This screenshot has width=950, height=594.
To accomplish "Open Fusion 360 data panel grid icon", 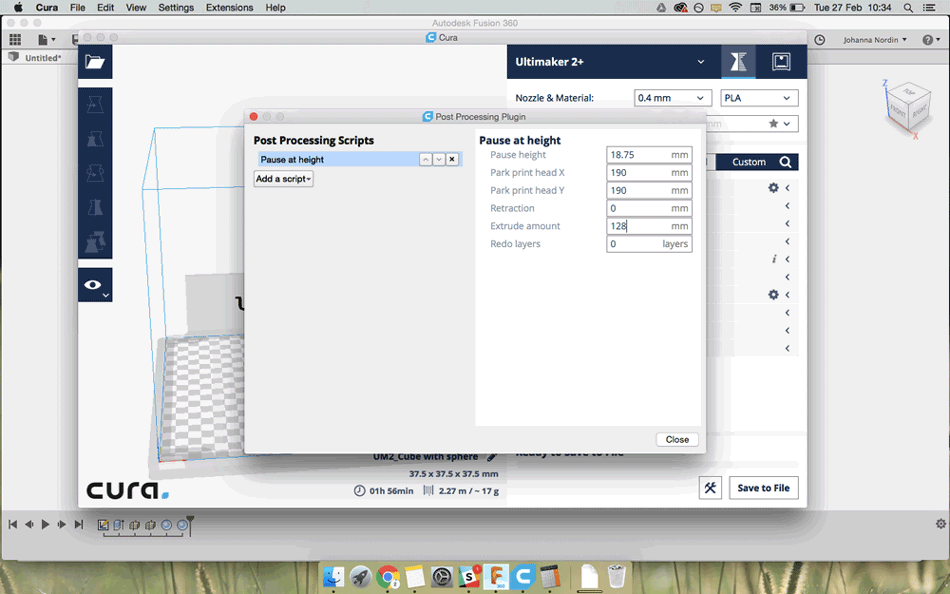I will tap(15, 39).
